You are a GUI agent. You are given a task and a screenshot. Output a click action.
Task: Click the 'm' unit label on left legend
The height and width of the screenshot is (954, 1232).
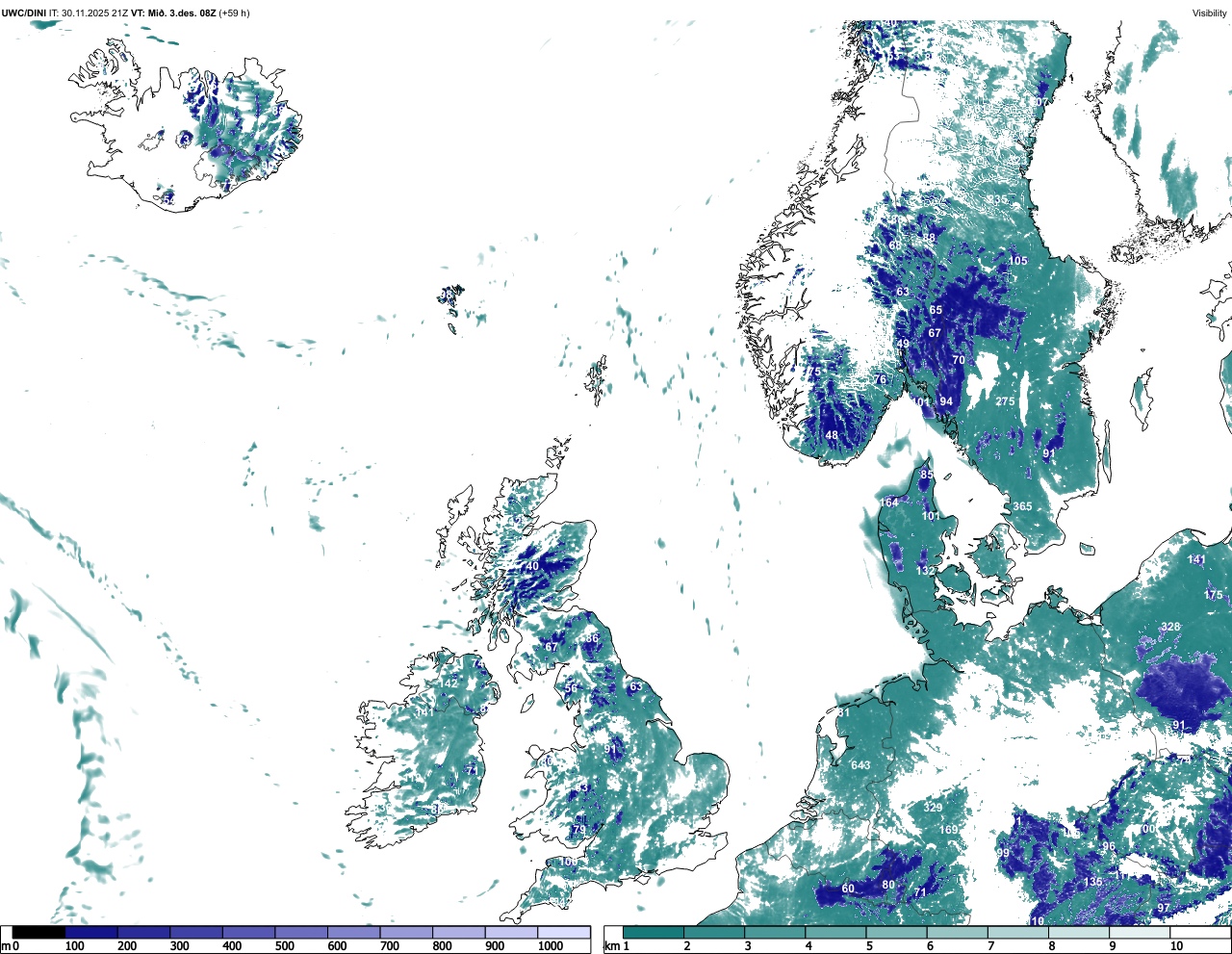[6, 946]
